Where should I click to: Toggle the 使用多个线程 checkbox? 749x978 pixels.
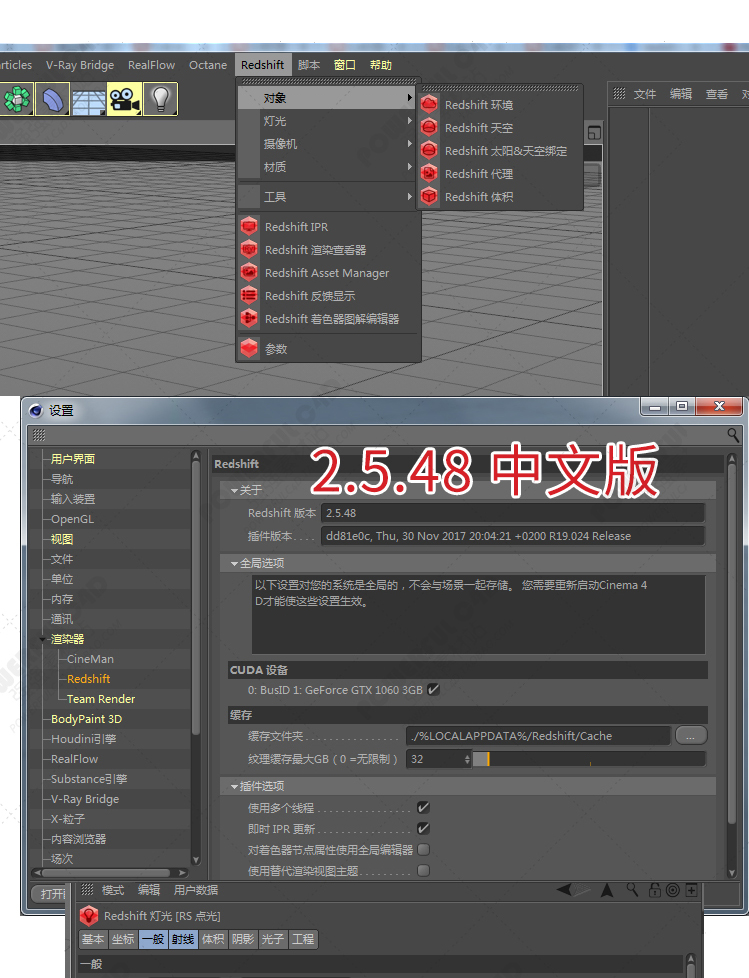(x=423, y=808)
